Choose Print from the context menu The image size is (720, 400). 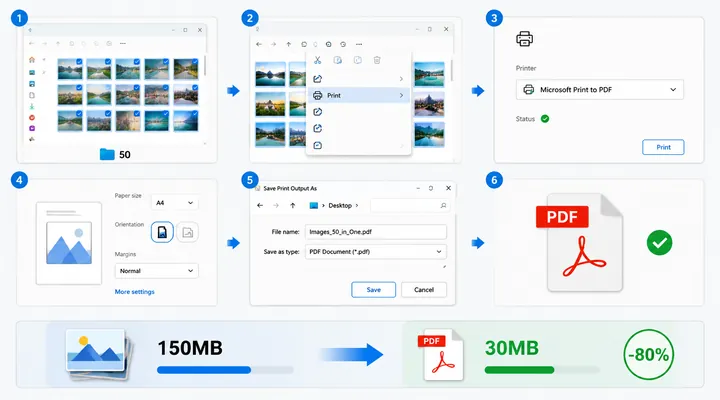coord(358,96)
